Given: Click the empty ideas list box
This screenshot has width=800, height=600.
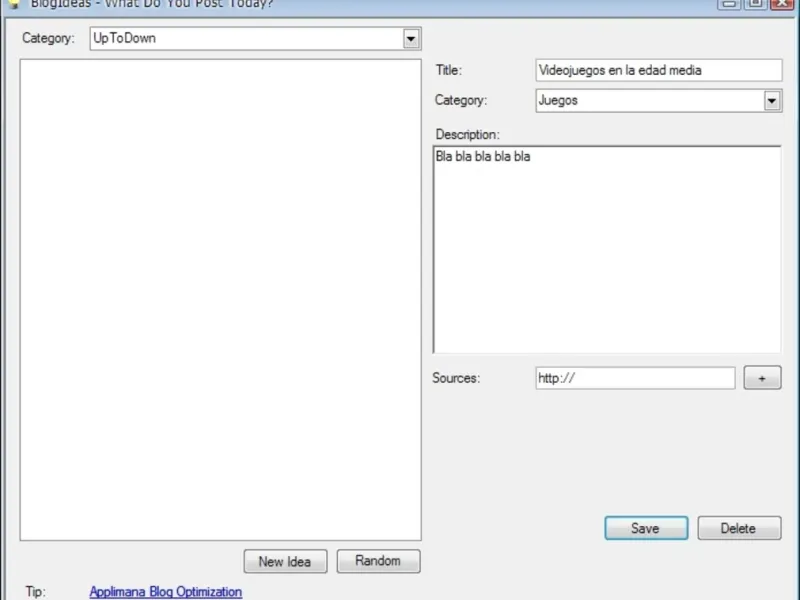Looking at the screenshot, I should (x=220, y=300).
